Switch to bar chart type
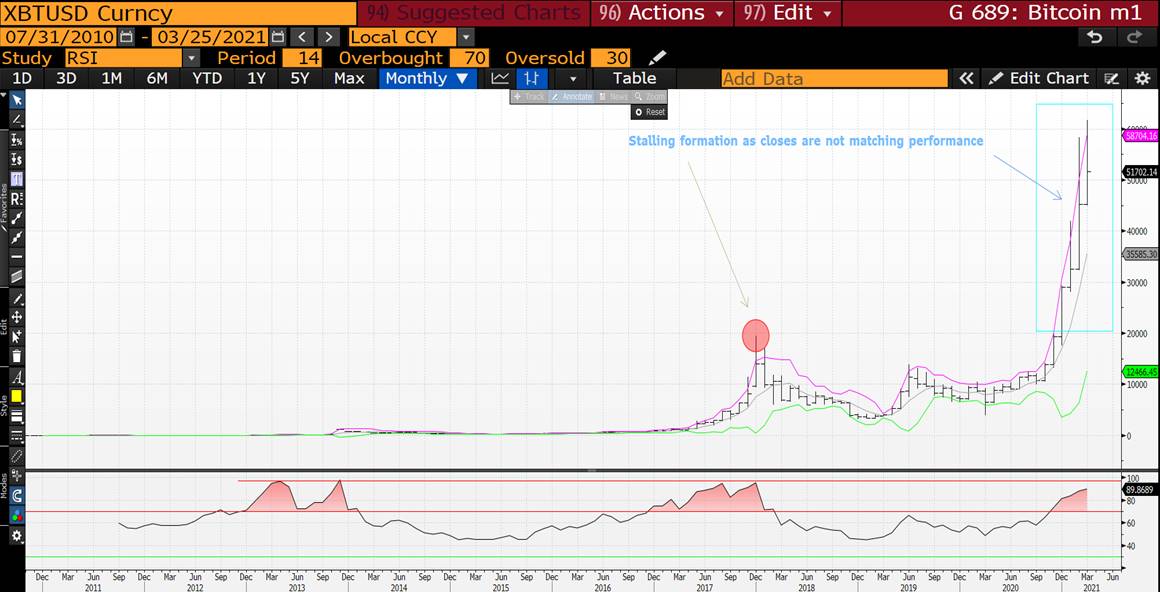Screen dimensions: 1160x592 [x=531, y=78]
